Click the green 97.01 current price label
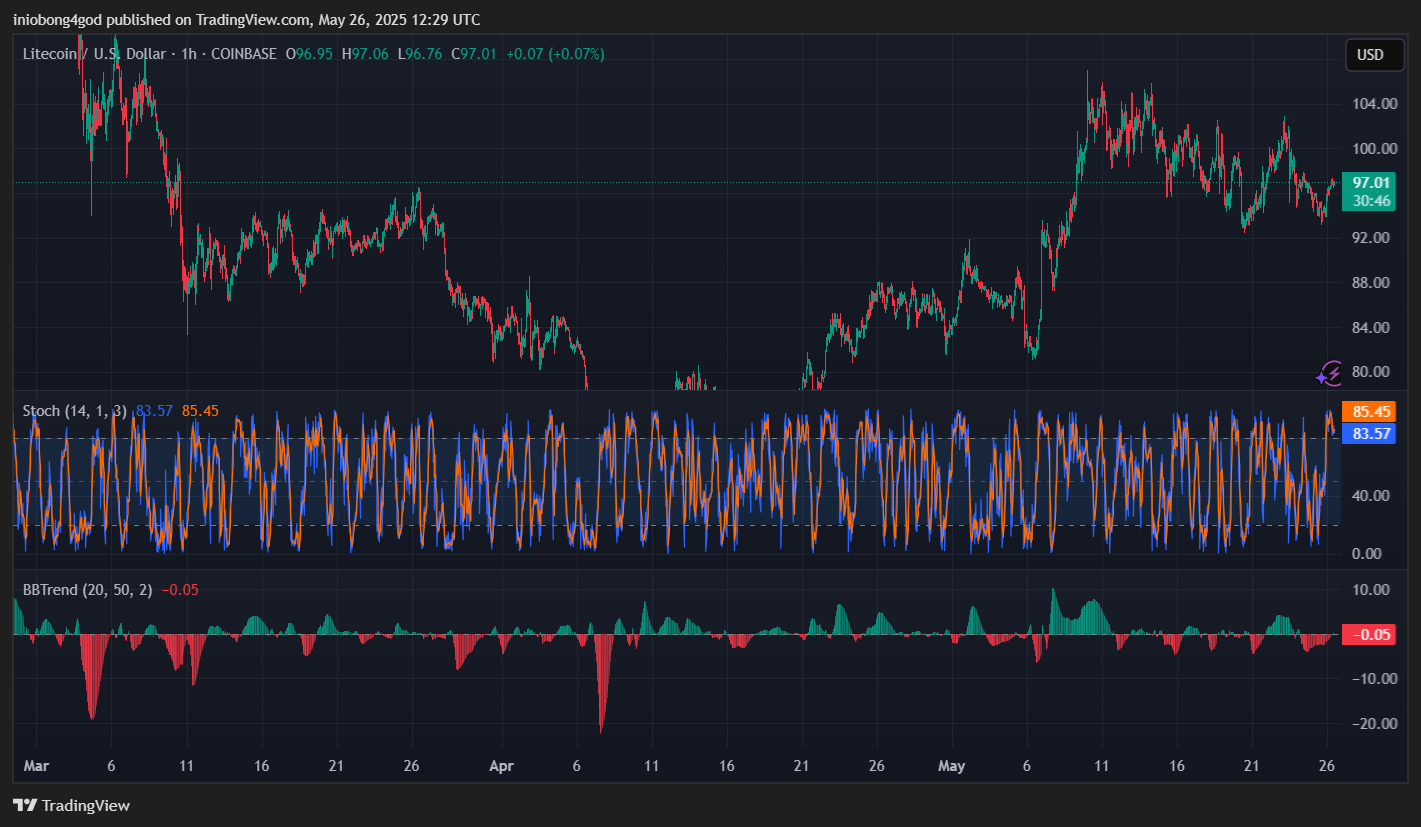 (x=1371, y=182)
